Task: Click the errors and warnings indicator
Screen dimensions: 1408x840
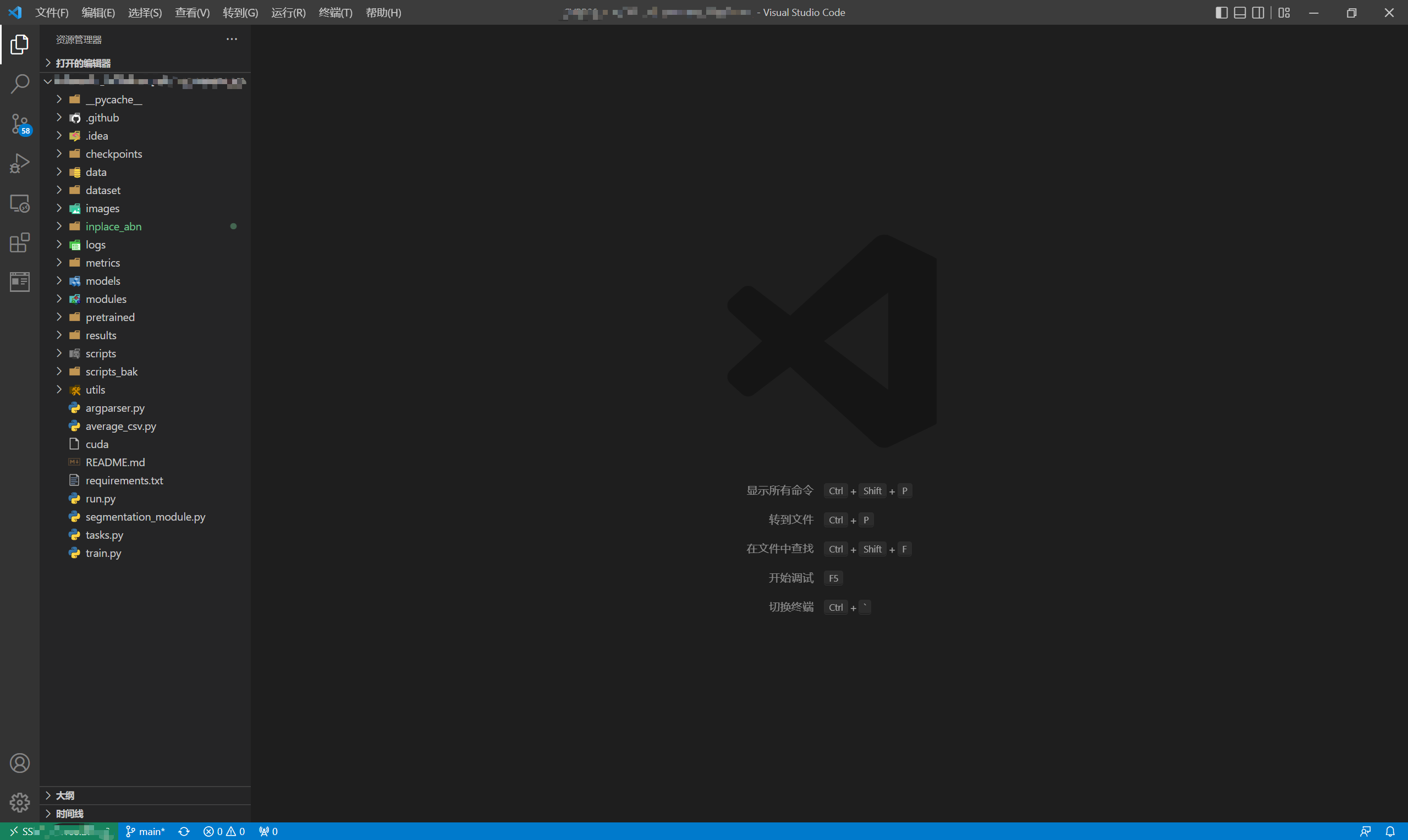Action: [224, 831]
